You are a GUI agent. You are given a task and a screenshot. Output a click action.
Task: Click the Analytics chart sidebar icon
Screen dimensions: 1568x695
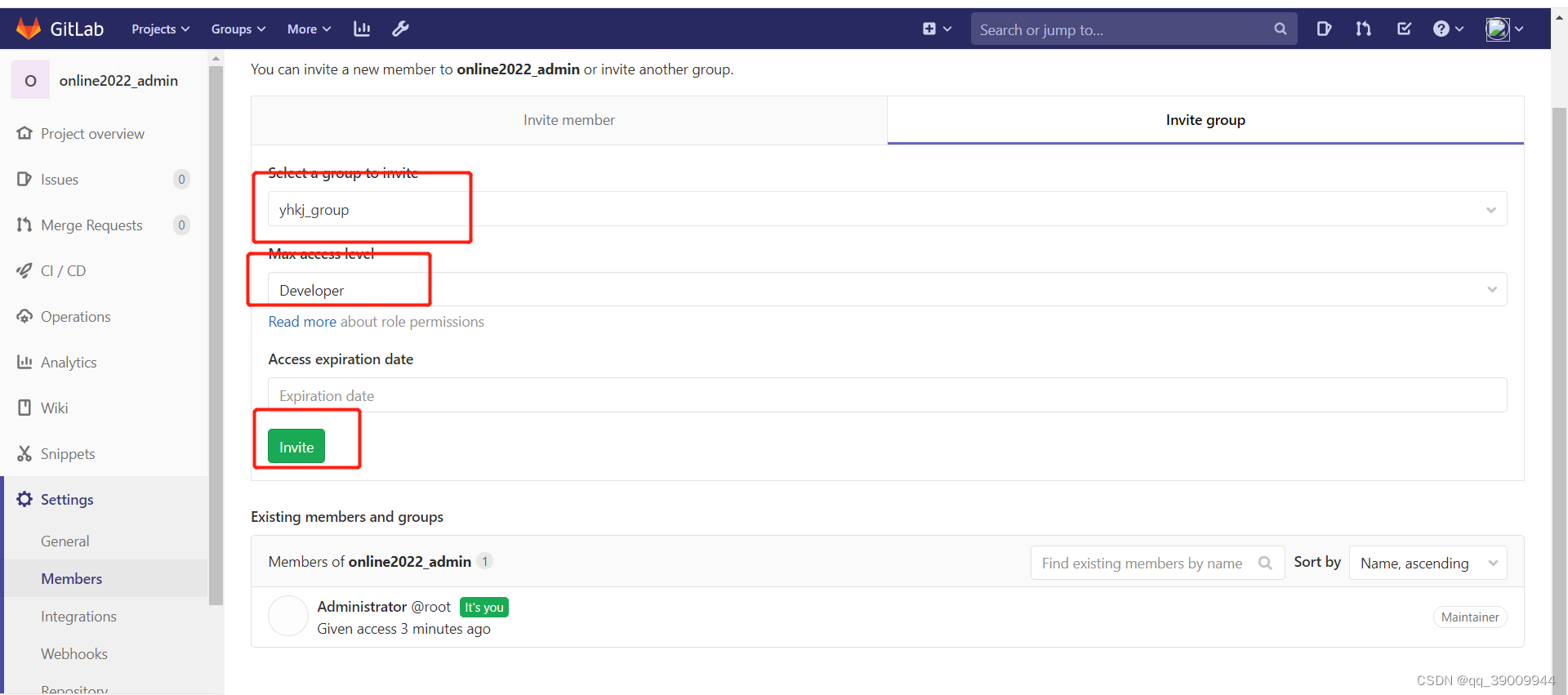click(x=24, y=362)
